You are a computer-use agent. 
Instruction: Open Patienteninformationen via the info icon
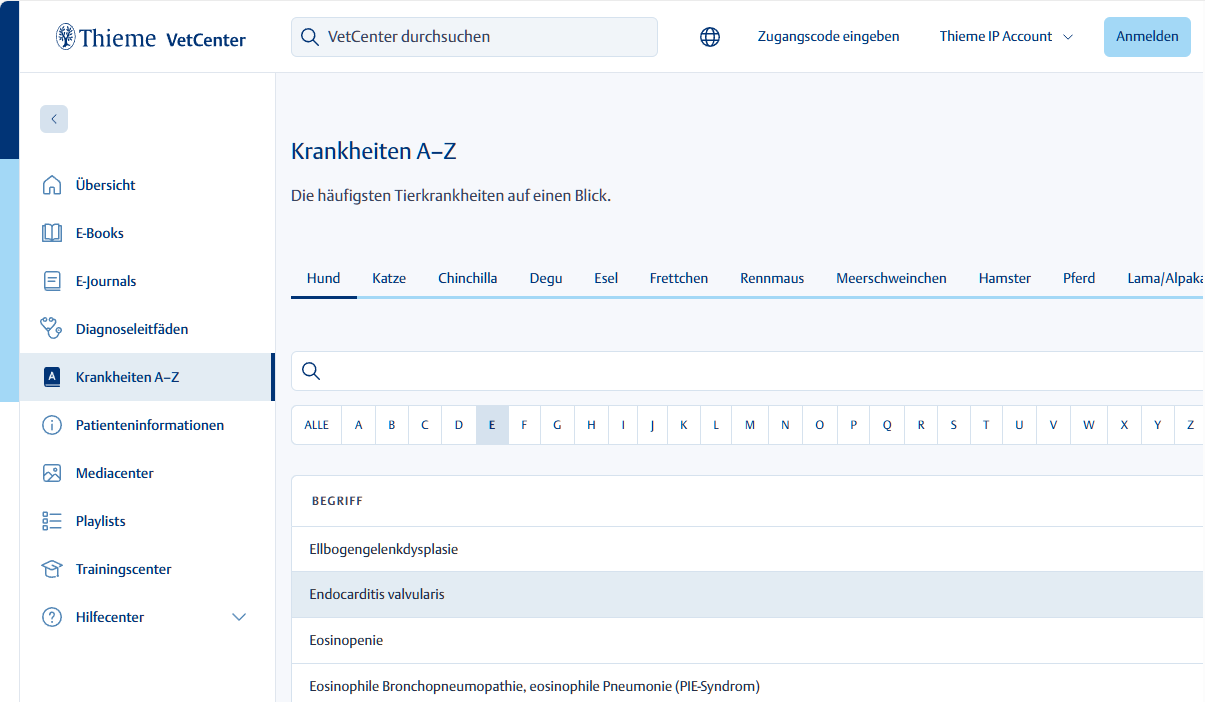coord(52,425)
